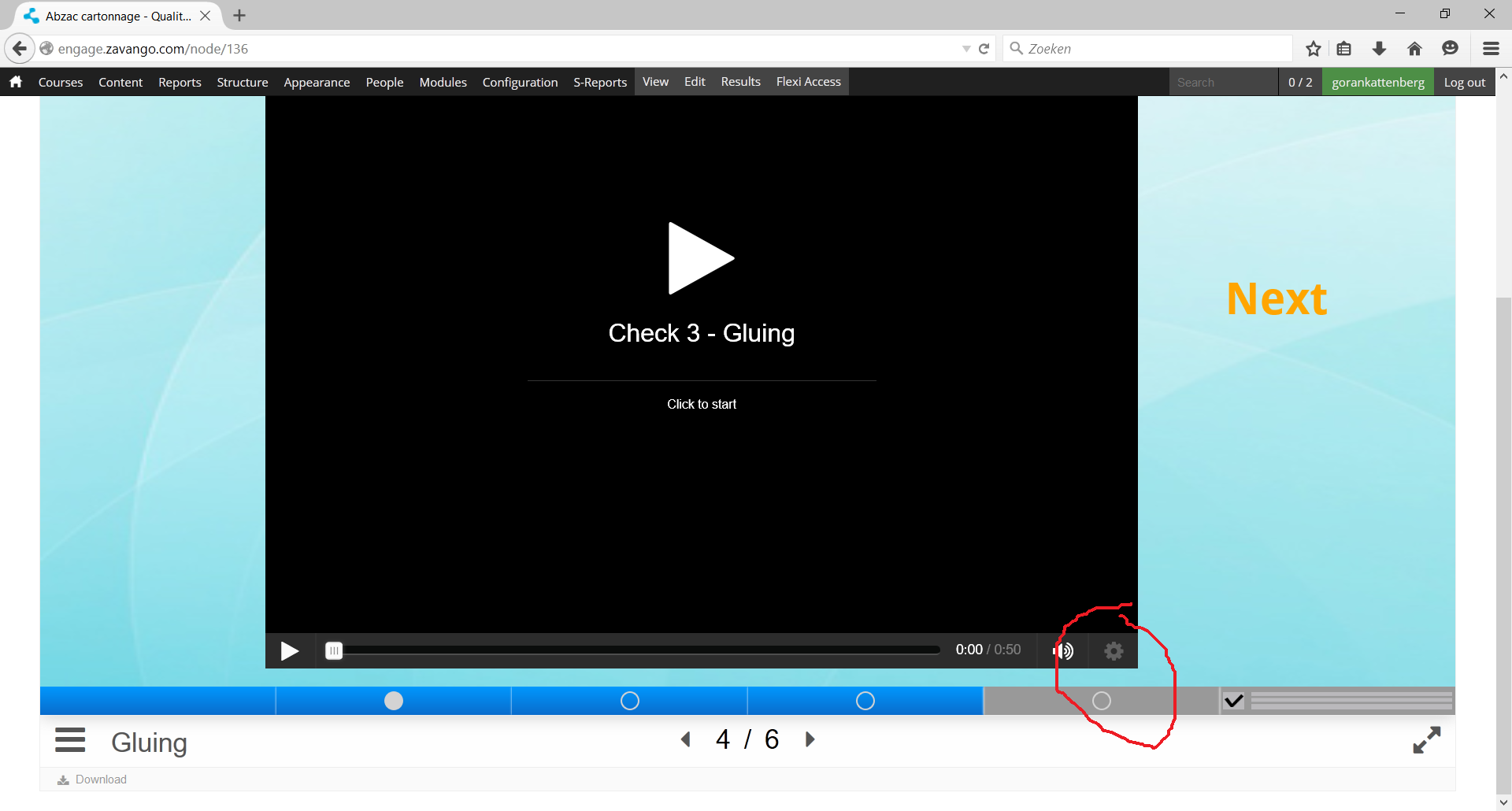Open address bar history dropdown arrow
This screenshot has width=1512, height=811.
pyautogui.click(x=966, y=49)
